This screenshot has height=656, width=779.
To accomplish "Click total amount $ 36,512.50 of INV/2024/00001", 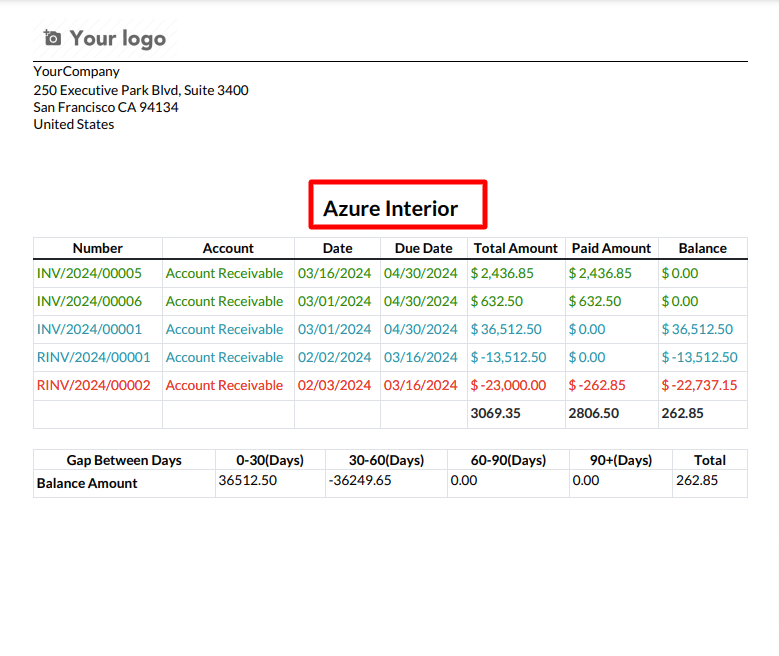I will tap(506, 329).
